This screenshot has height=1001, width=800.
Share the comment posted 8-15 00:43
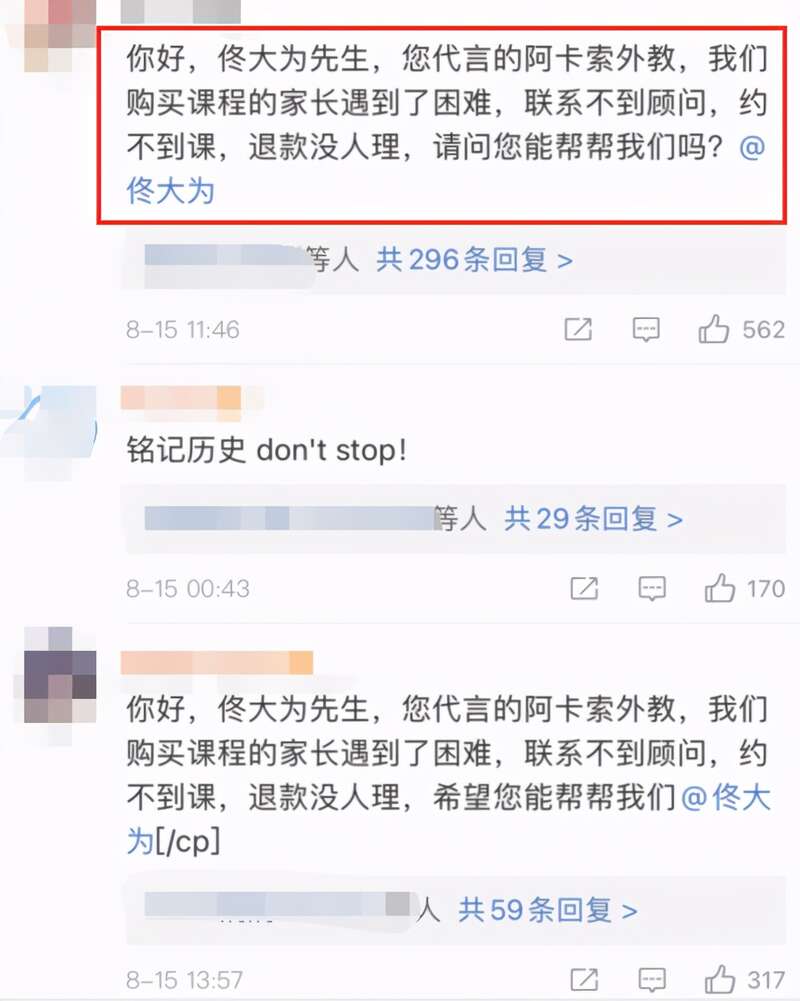584,588
